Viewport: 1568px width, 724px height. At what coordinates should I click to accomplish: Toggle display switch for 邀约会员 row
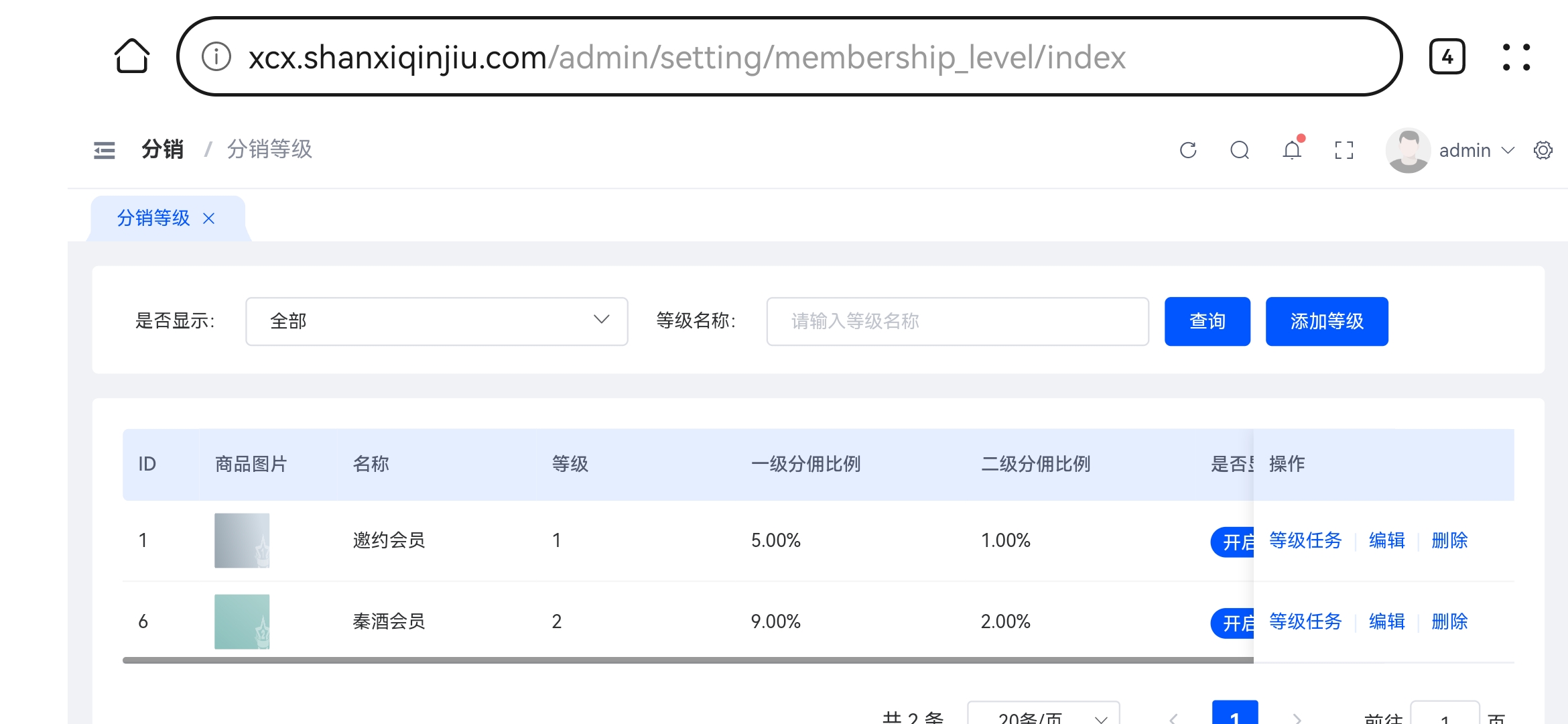coord(1233,542)
